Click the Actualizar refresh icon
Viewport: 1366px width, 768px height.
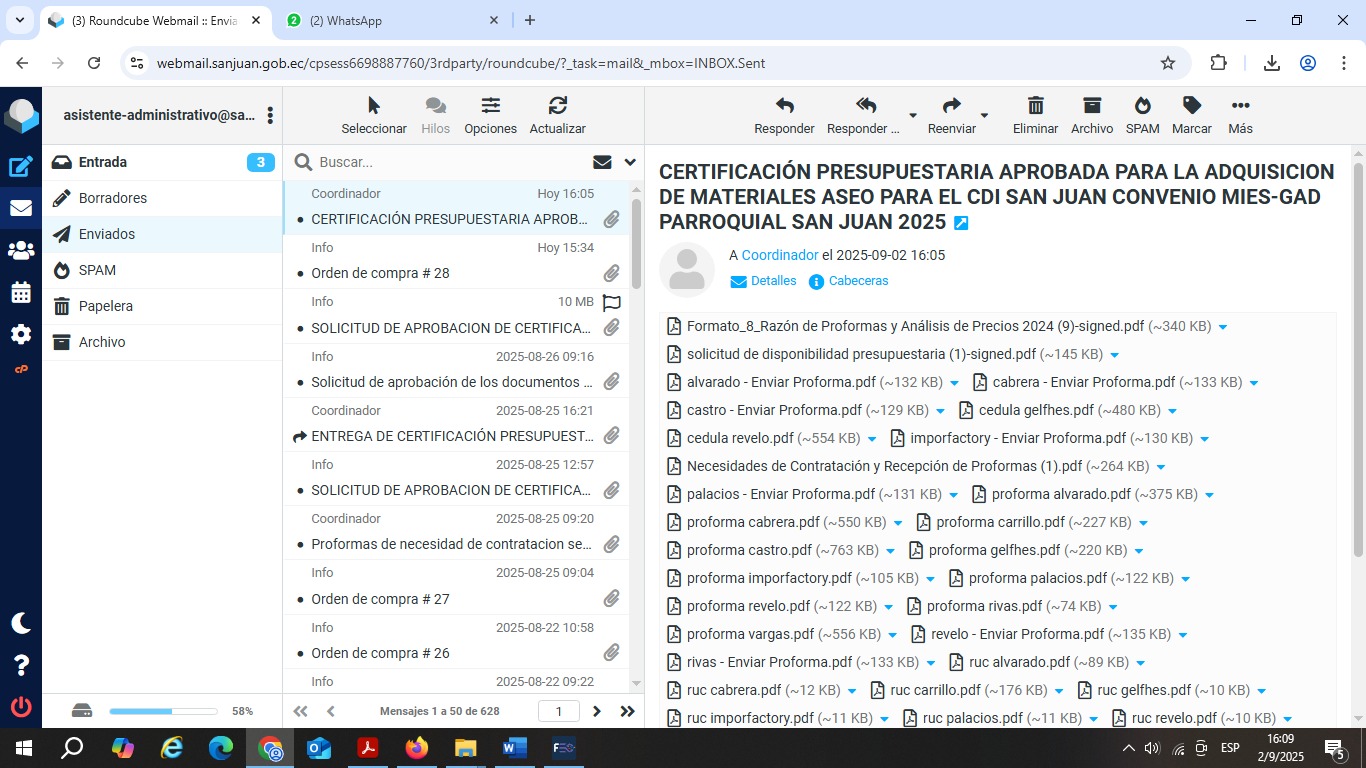(x=557, y=106)
